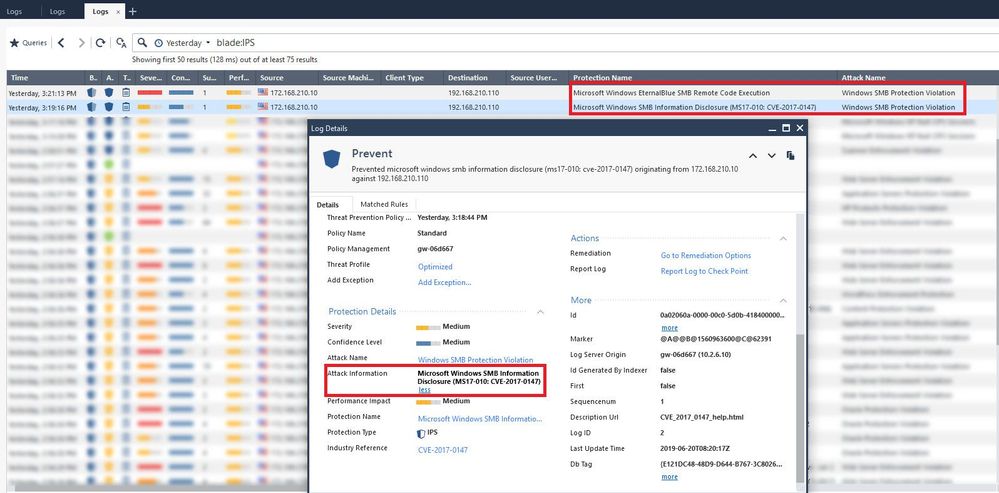999x493 pixels.
Task: Copy log details with the copy icon
Action: (791, 155)
